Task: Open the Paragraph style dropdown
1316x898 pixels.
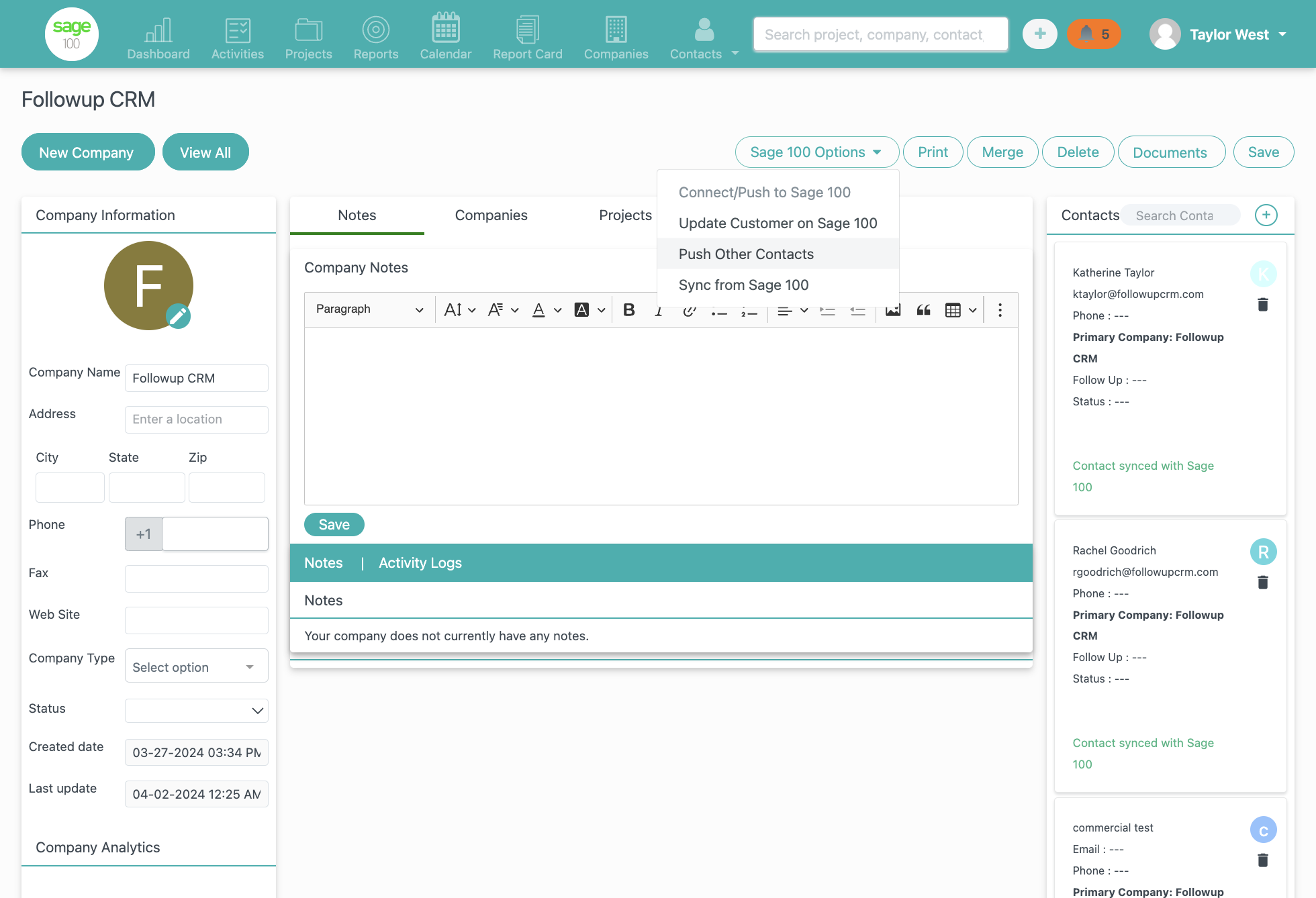Action: (370, 309)
